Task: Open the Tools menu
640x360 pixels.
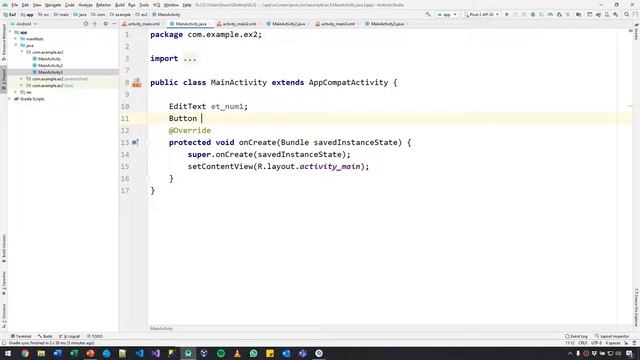Action: coord(144,5)
